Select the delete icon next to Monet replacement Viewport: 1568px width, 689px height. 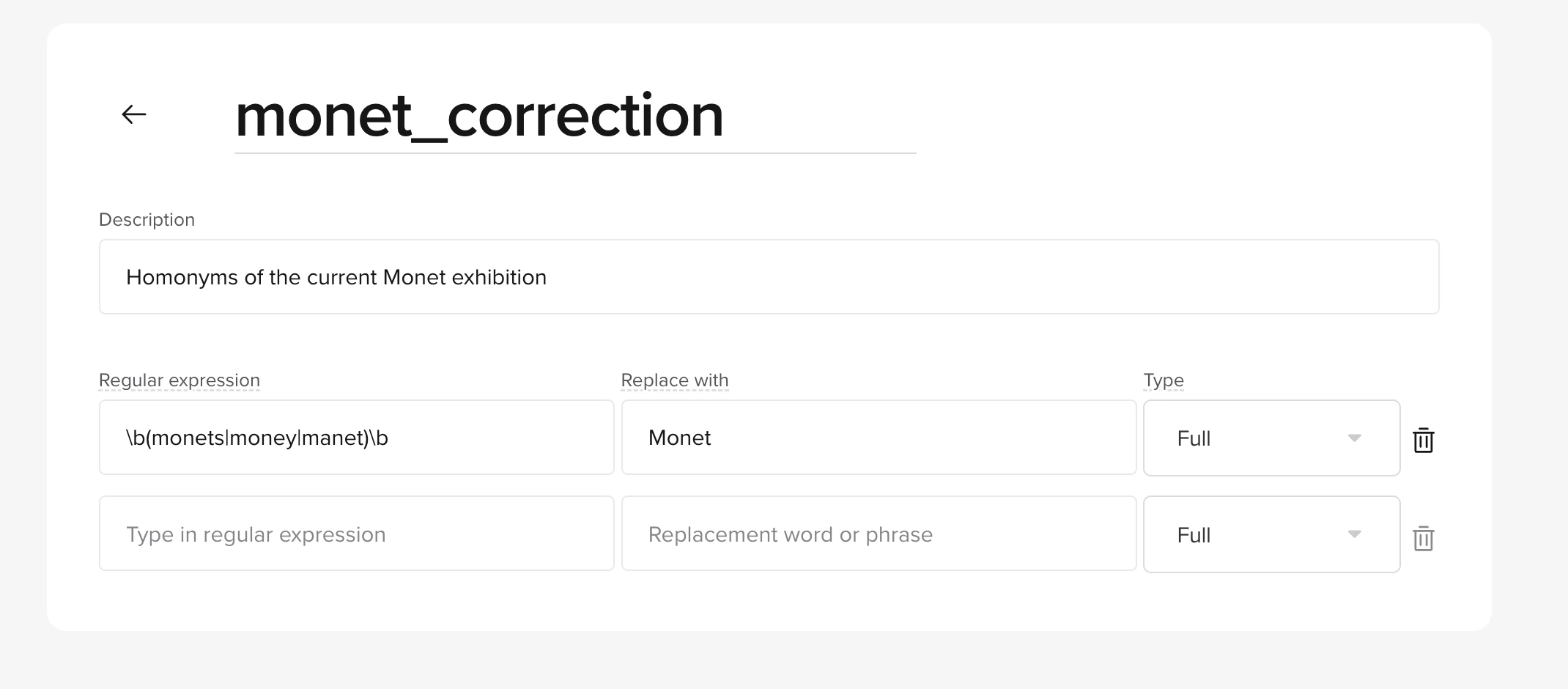(1424, 440)
